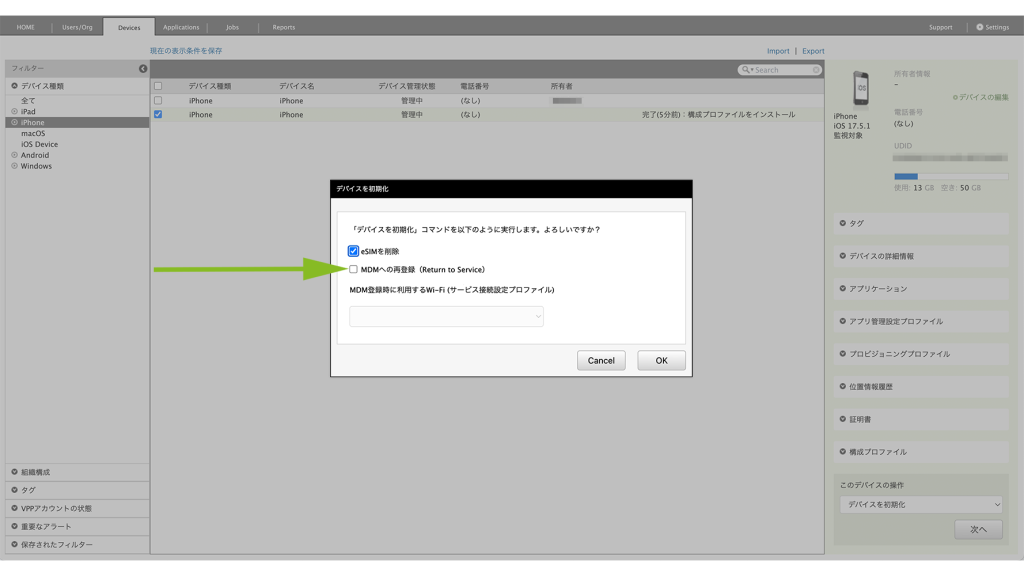Switch to the Applications tab
Image resolution: width=1024 pixels, height=576 pixels.
(181, 27)
